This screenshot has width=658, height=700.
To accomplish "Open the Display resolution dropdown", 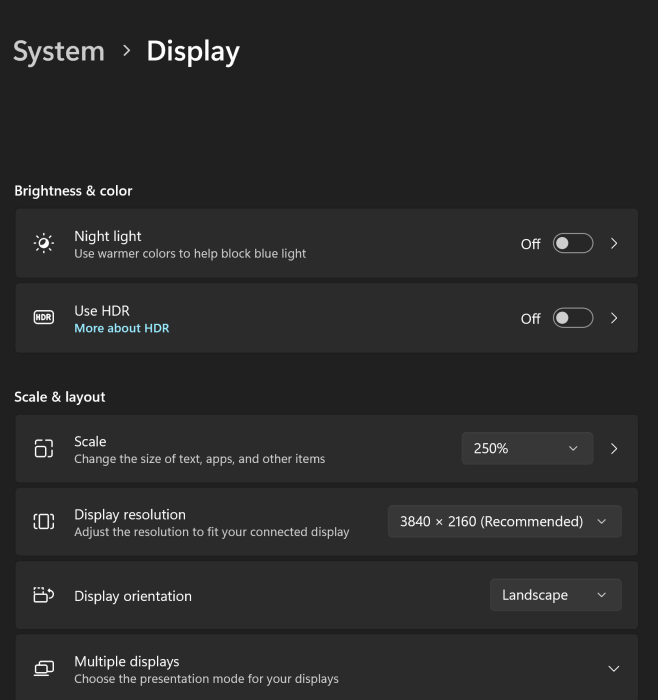I will click(504, 521).
